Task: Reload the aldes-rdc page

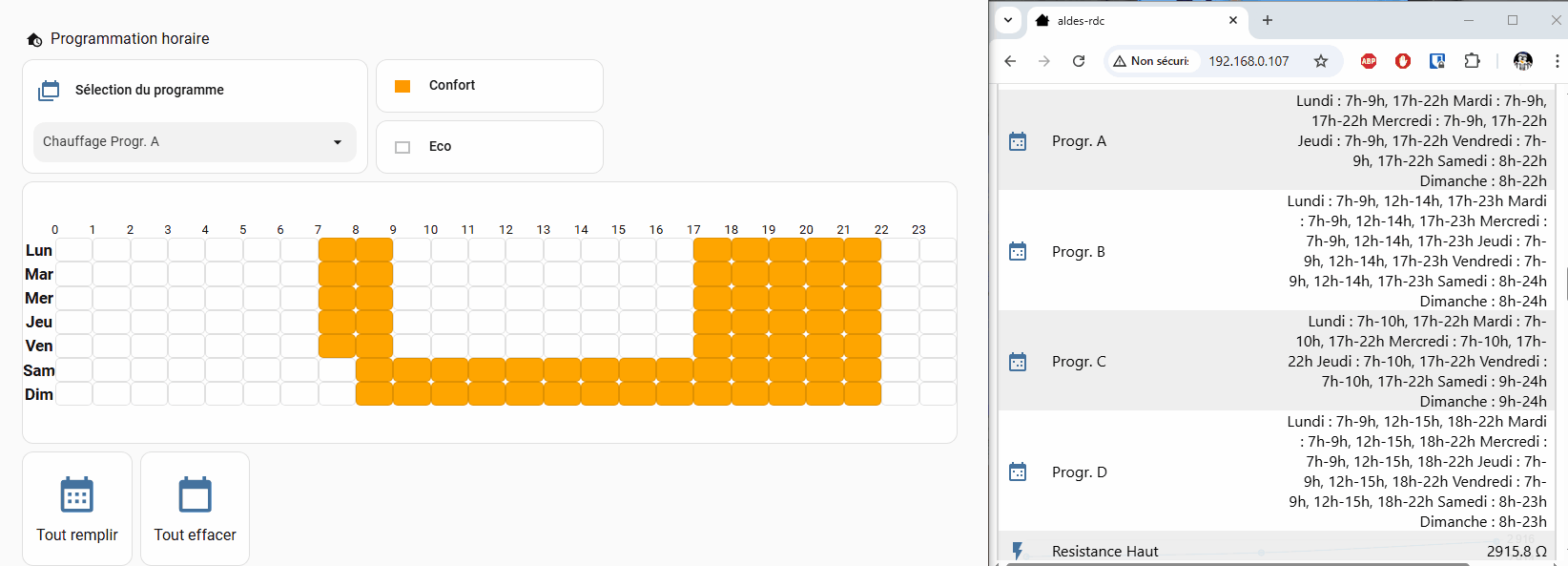Action: pyautogui.click(x=1079, y=61)
